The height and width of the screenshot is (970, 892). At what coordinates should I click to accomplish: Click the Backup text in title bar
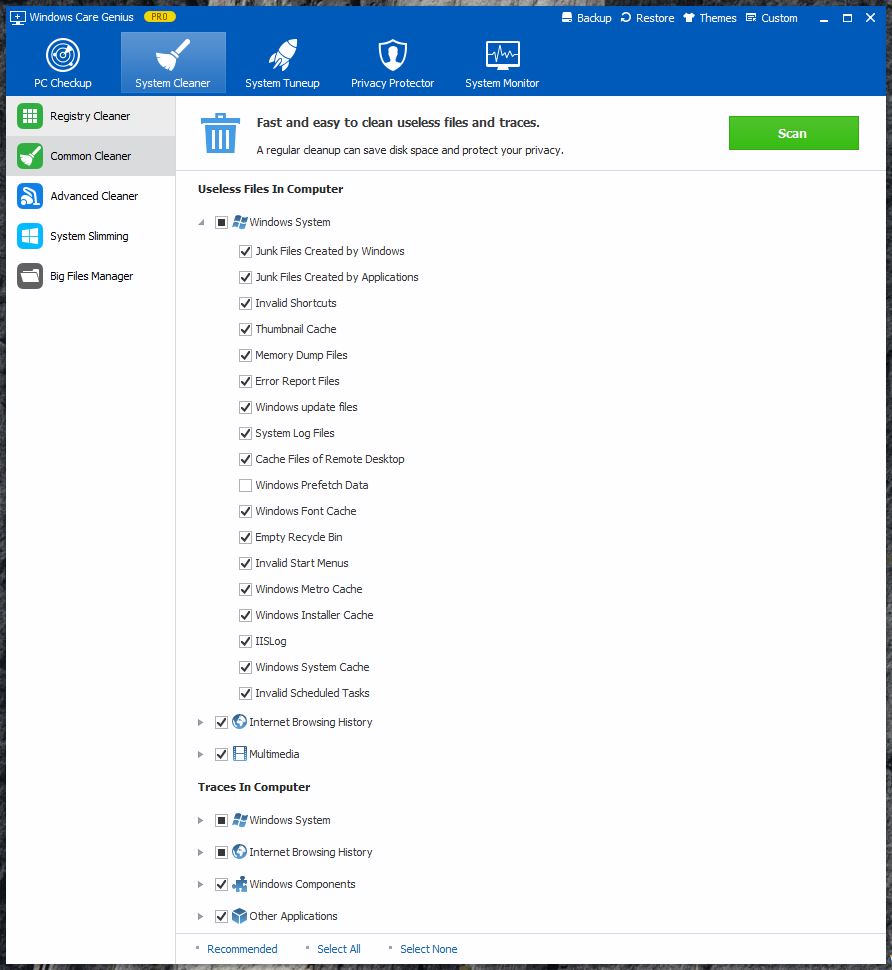click(594, 18)
